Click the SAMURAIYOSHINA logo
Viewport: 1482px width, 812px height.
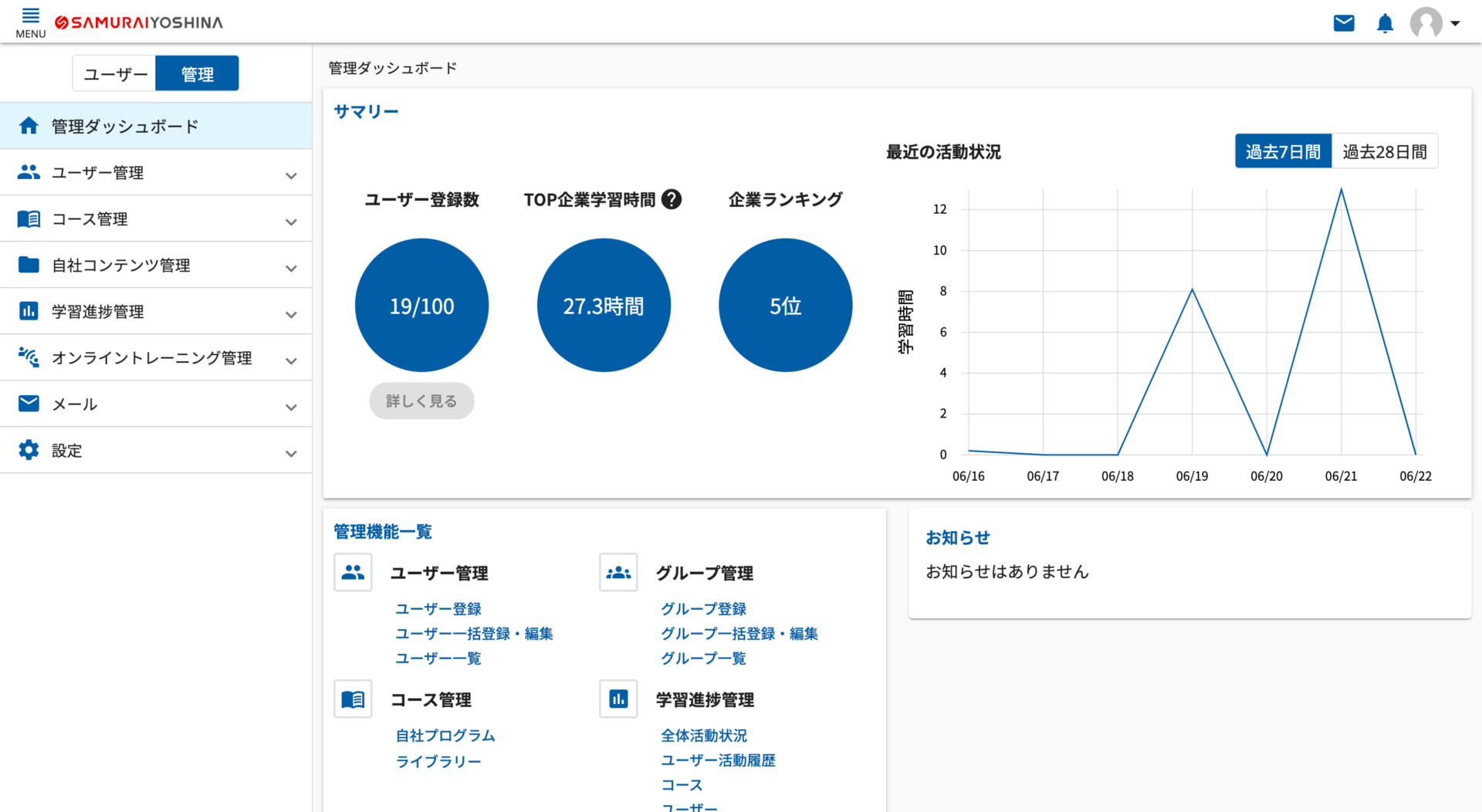(x=139, y=22)
